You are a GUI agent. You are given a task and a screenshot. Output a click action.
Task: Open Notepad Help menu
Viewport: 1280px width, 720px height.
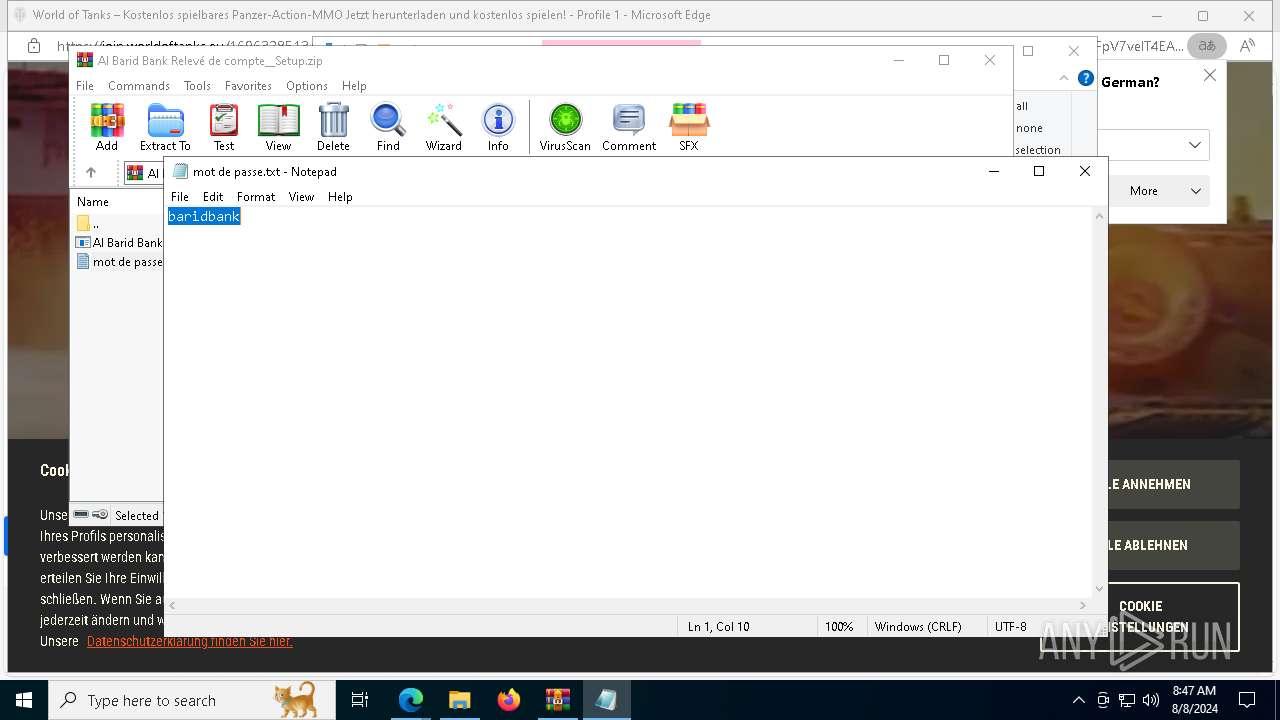coord(340,197)
